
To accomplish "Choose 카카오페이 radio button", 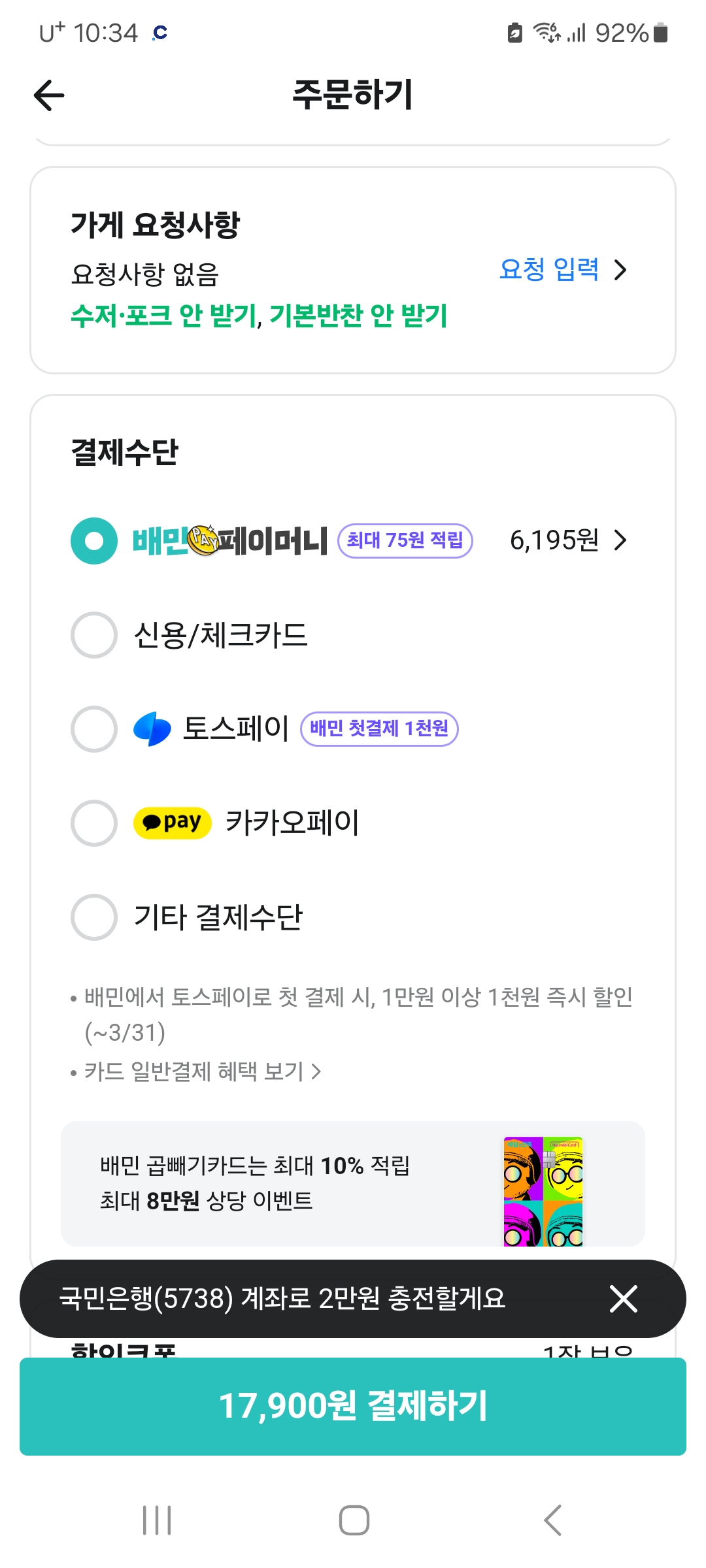I will click(x=94, y=823).
